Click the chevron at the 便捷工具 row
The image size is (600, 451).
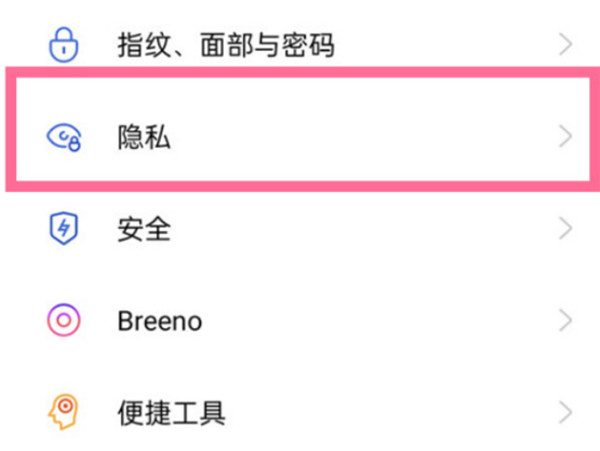(566, 411)
